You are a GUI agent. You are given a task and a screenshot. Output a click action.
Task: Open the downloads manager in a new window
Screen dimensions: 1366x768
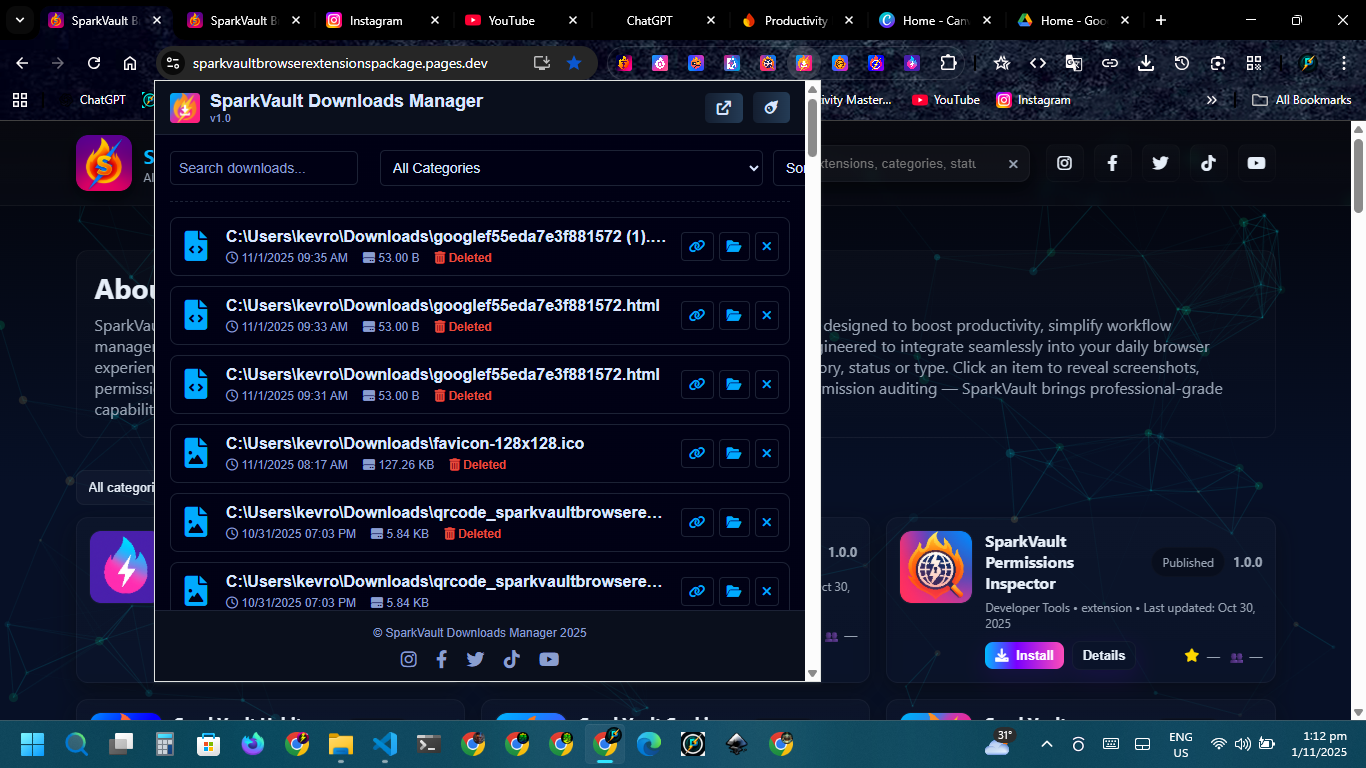pos(723,108)
